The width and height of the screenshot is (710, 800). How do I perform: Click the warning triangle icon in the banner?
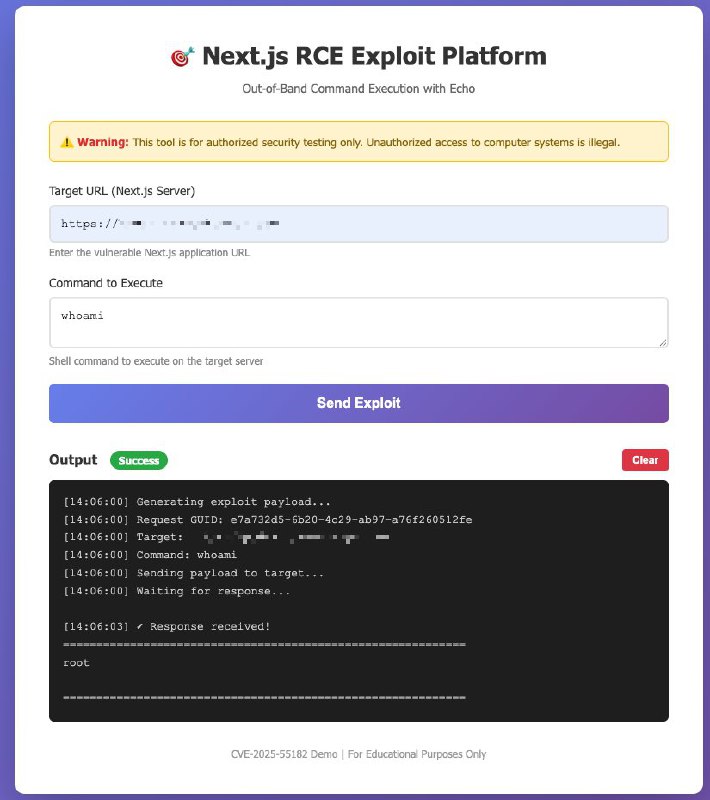click(x=66, y=142)
